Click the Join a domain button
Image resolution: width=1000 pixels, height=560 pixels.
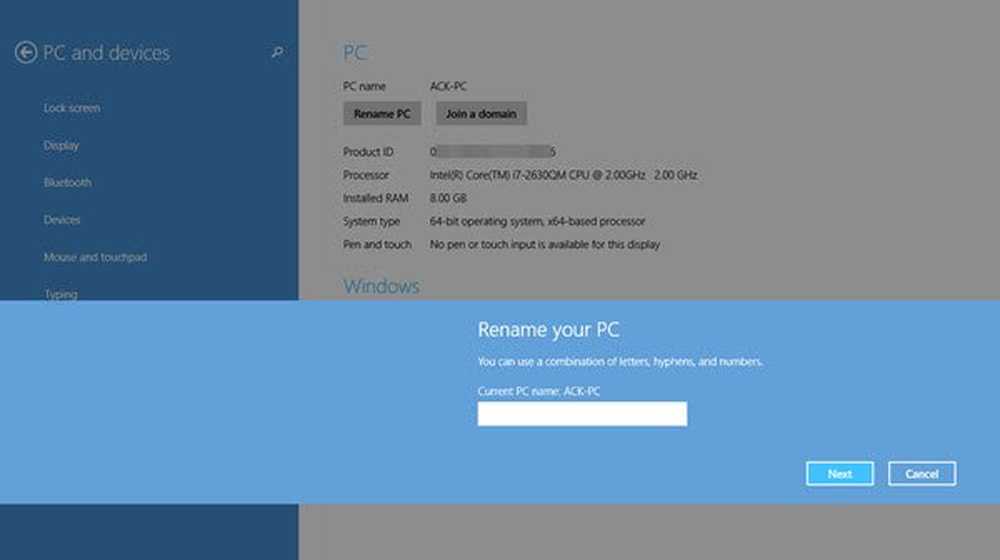(x=481, y=114)
